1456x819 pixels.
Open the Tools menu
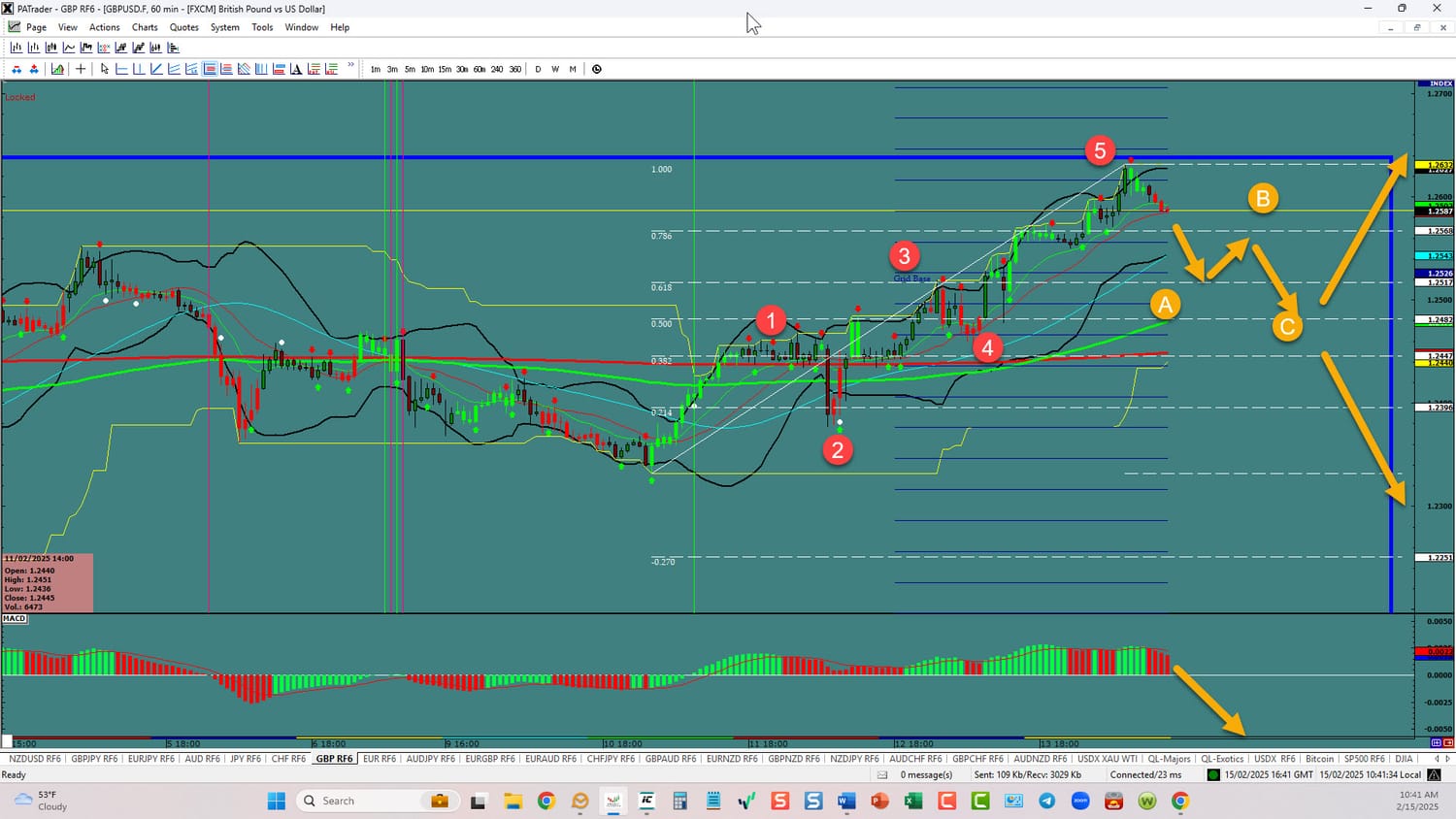pyautogui.click(x=262, y=27)
